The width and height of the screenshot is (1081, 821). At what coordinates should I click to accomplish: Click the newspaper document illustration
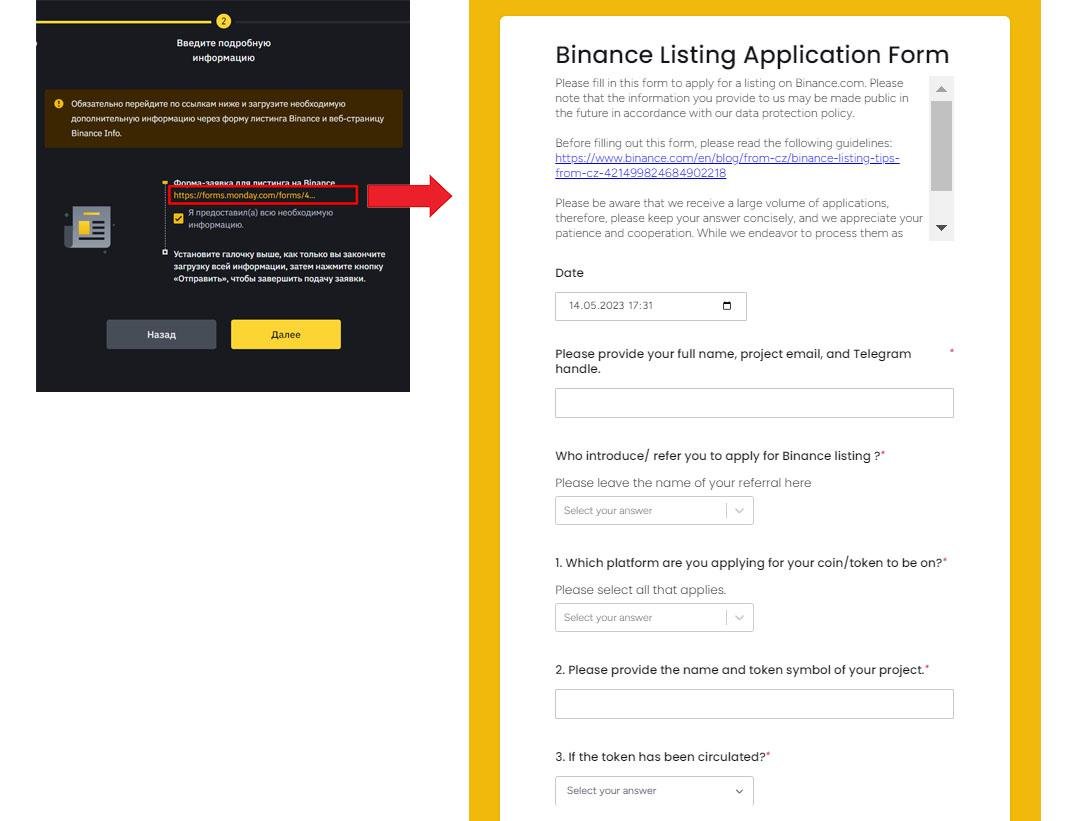pos(90,225)
